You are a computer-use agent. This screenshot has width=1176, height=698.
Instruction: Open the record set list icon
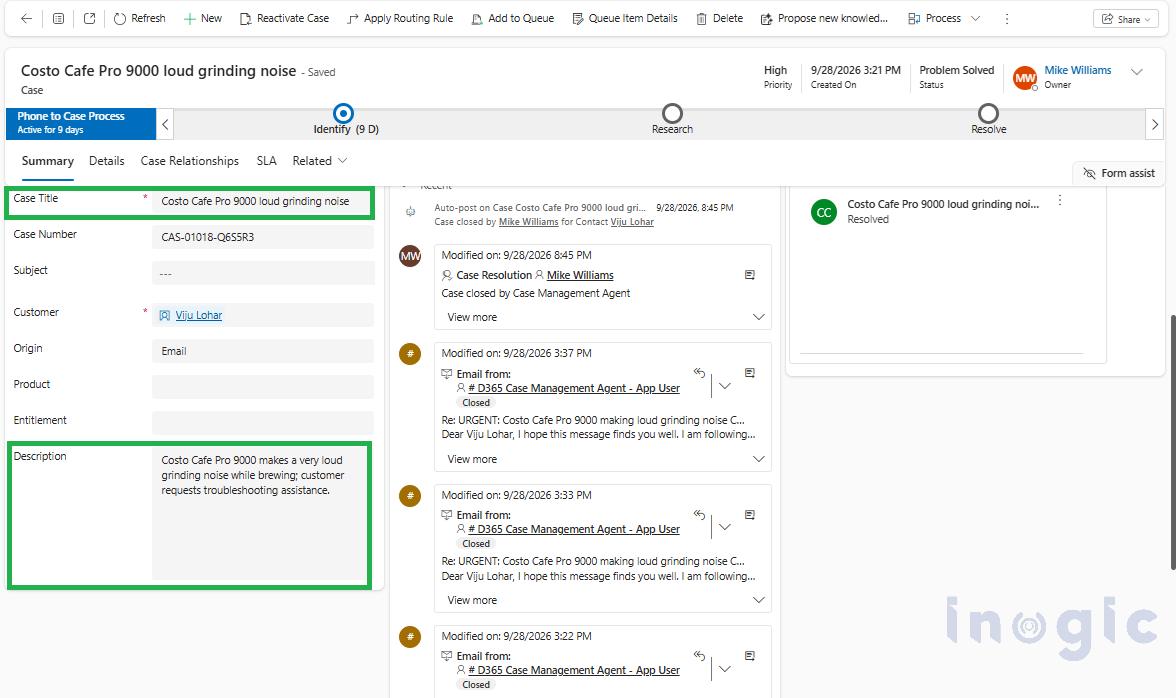[58, 19]
